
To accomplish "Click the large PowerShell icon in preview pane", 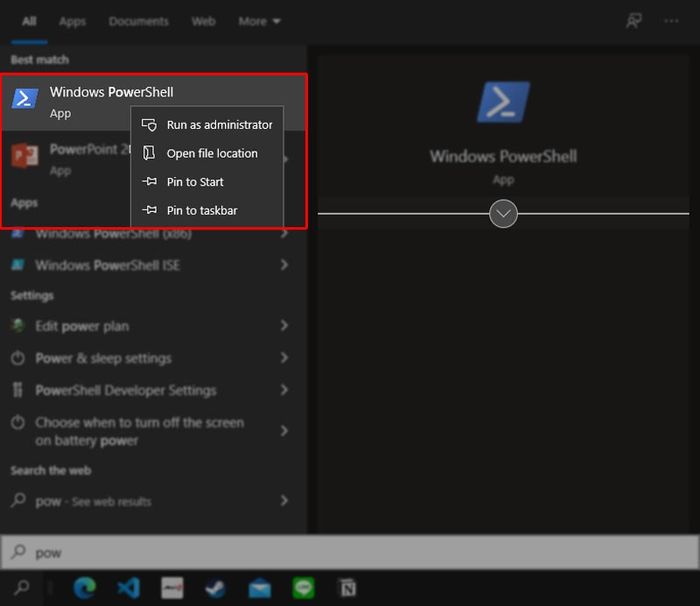I will pyautogui.click(x=503, y=102).
